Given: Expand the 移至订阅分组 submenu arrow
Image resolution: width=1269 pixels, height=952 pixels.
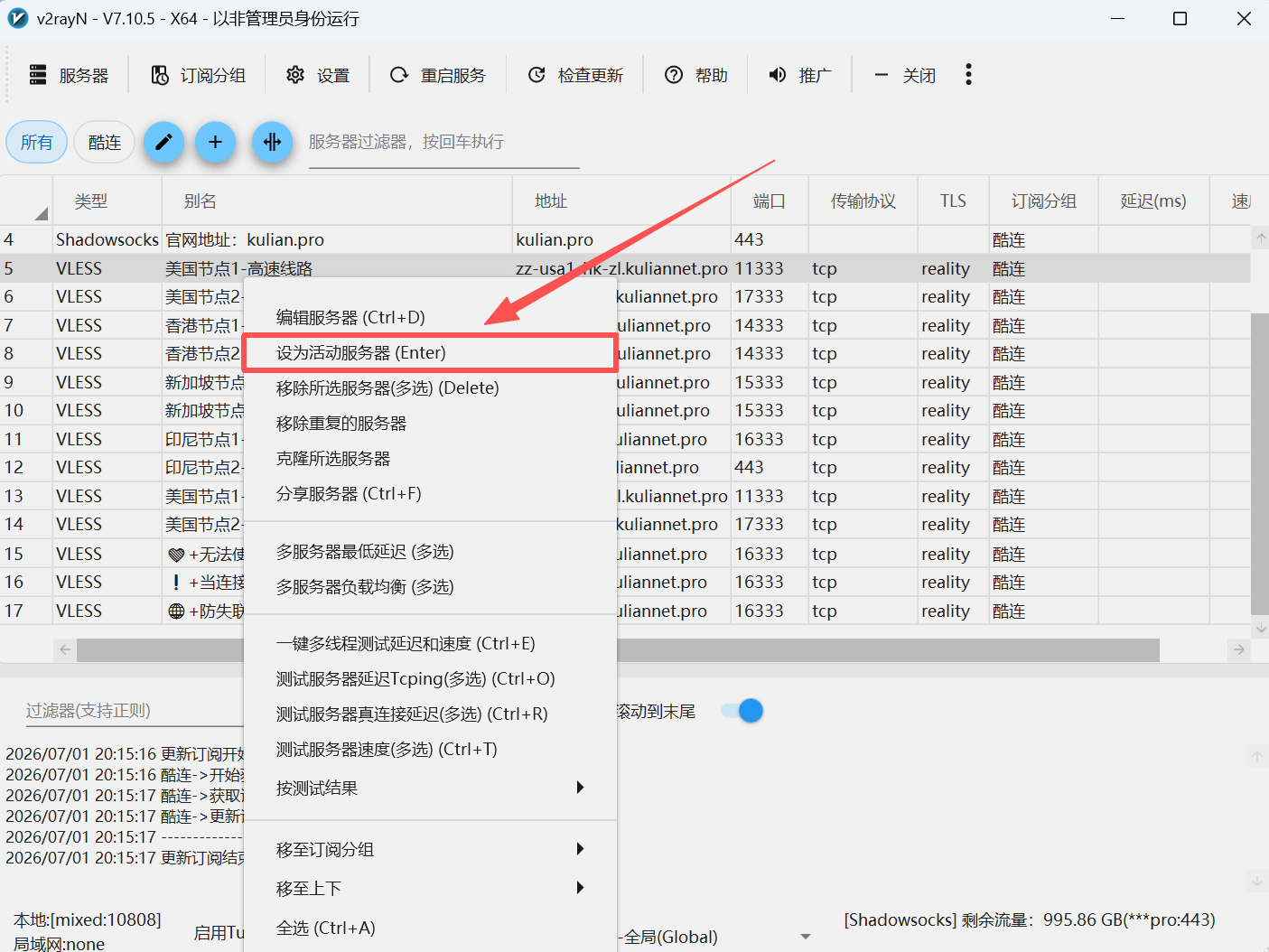Looking at the screenshot, I should point(581,849).
